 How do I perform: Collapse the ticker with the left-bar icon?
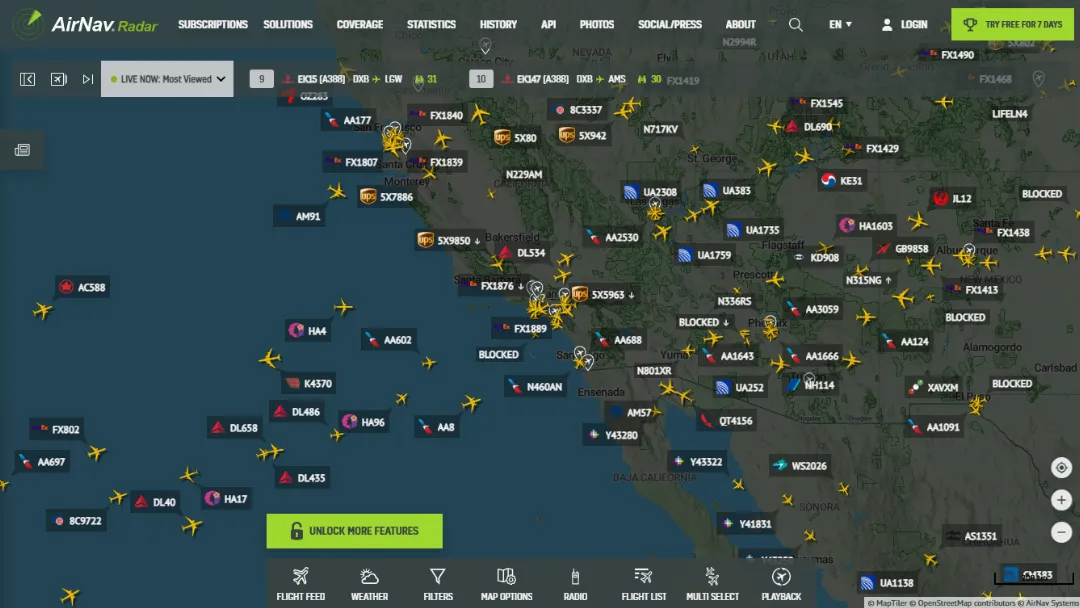pyautogui.click(x=28, y=79)
